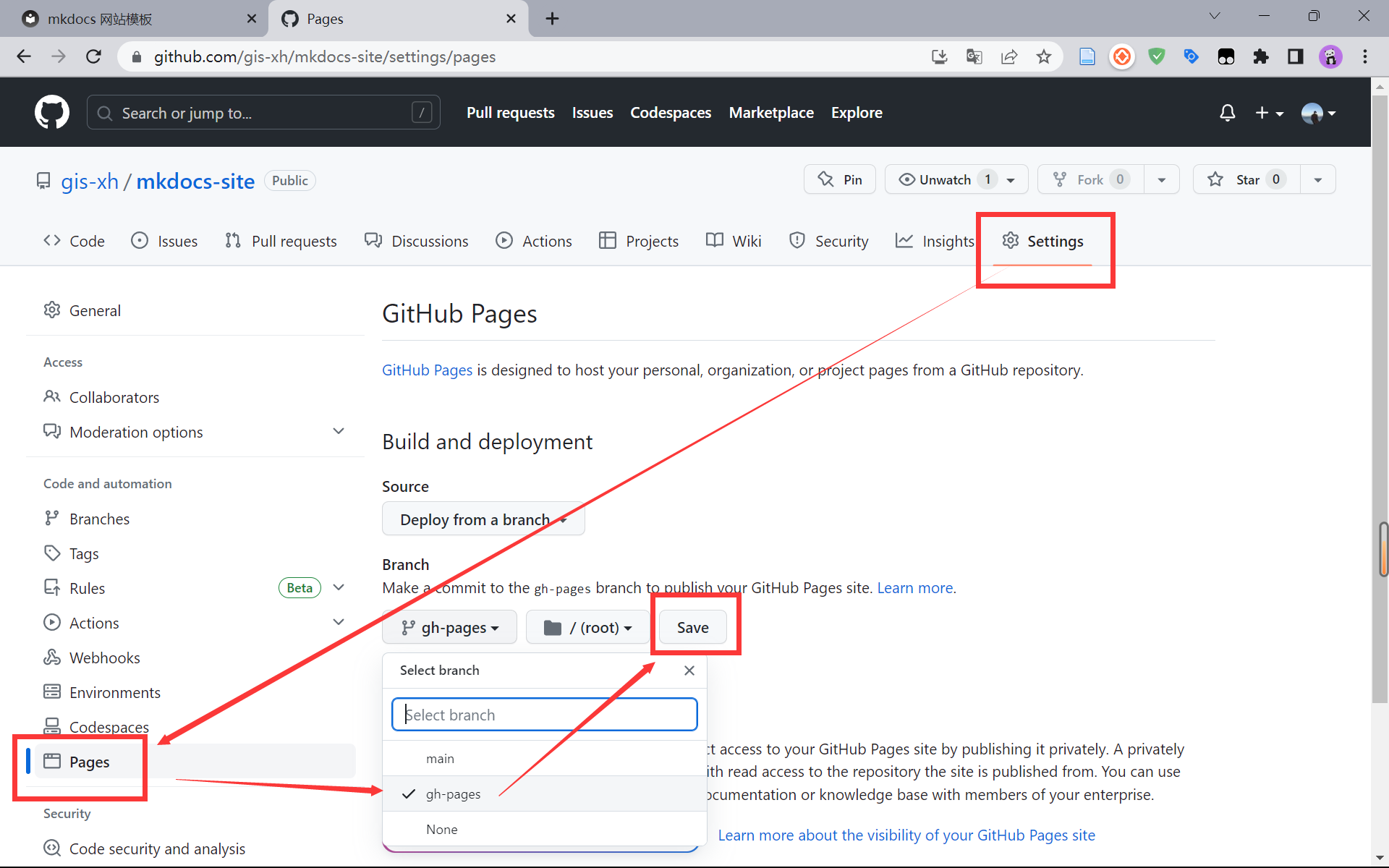1389x868 pixels.
Task: Open mkdocs-site repository link
Action: (195, 181)
